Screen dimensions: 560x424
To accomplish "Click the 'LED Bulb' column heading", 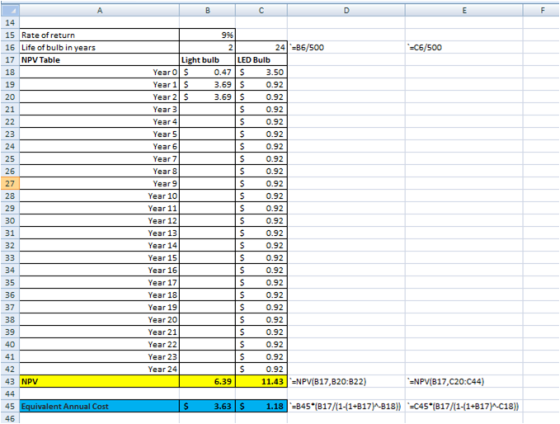I will (x=261, y=60).
